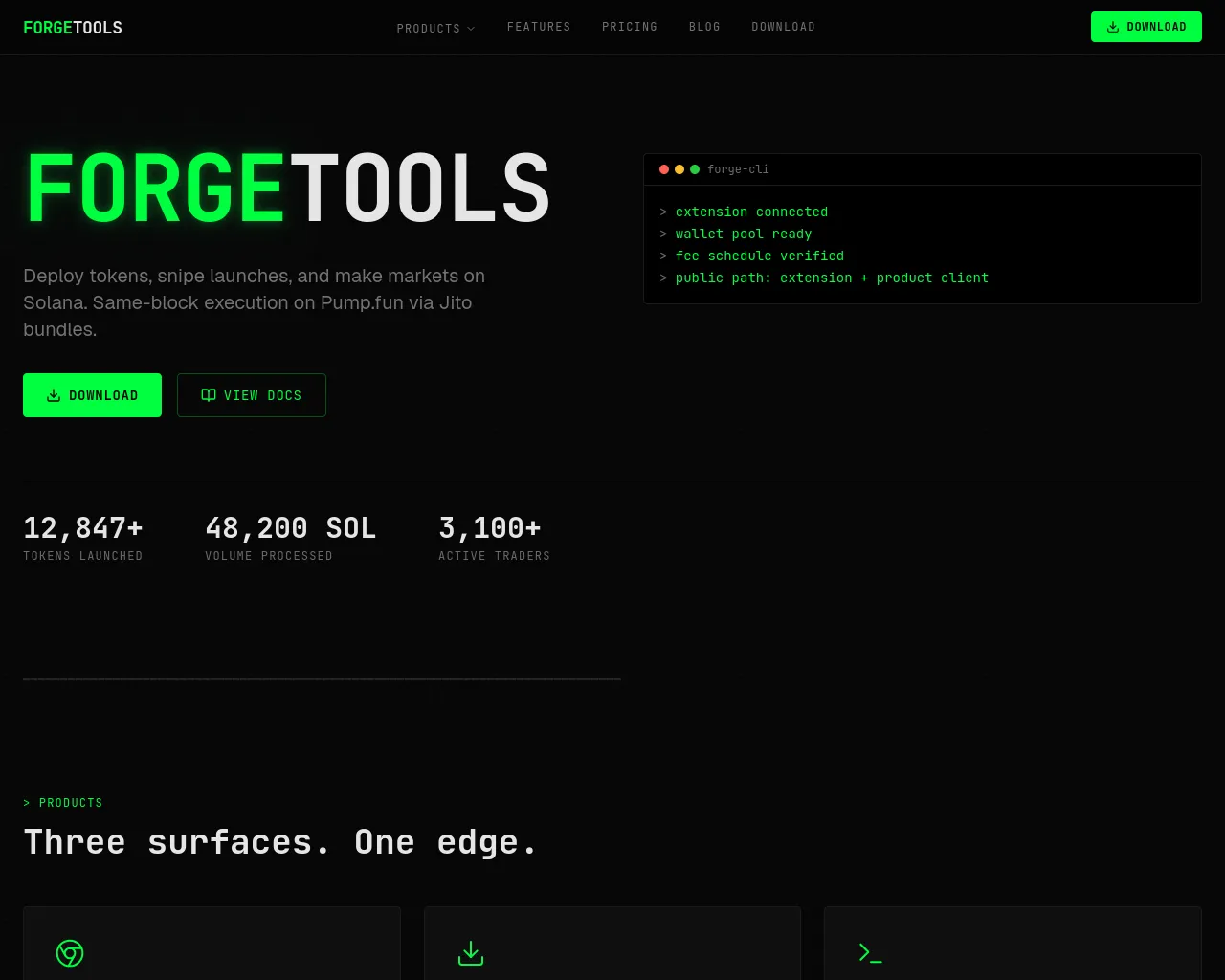Click the hero Download button
Image resolution: width=1225 pixels, height=980 pixels.
(92, 395)
